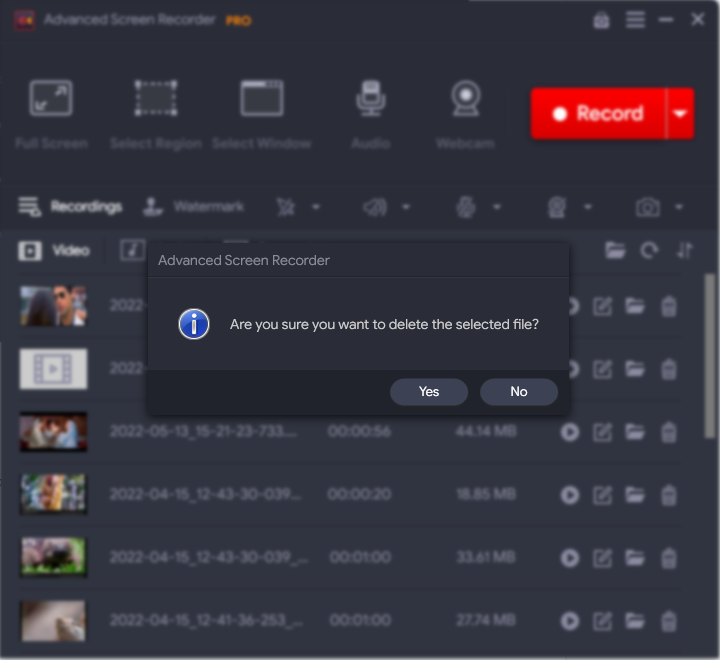
Task: Enable the Webcam recording mode
Action: click(x=465, y=113)
